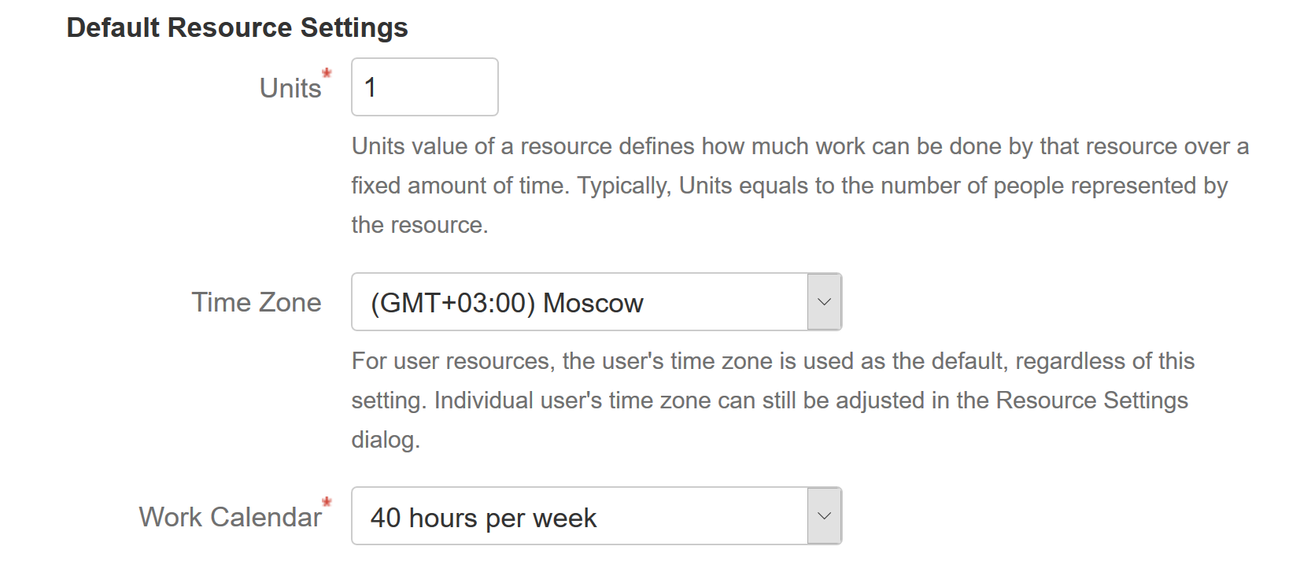Click the 'Work Calendar' field label

click(x=230, y=517)
